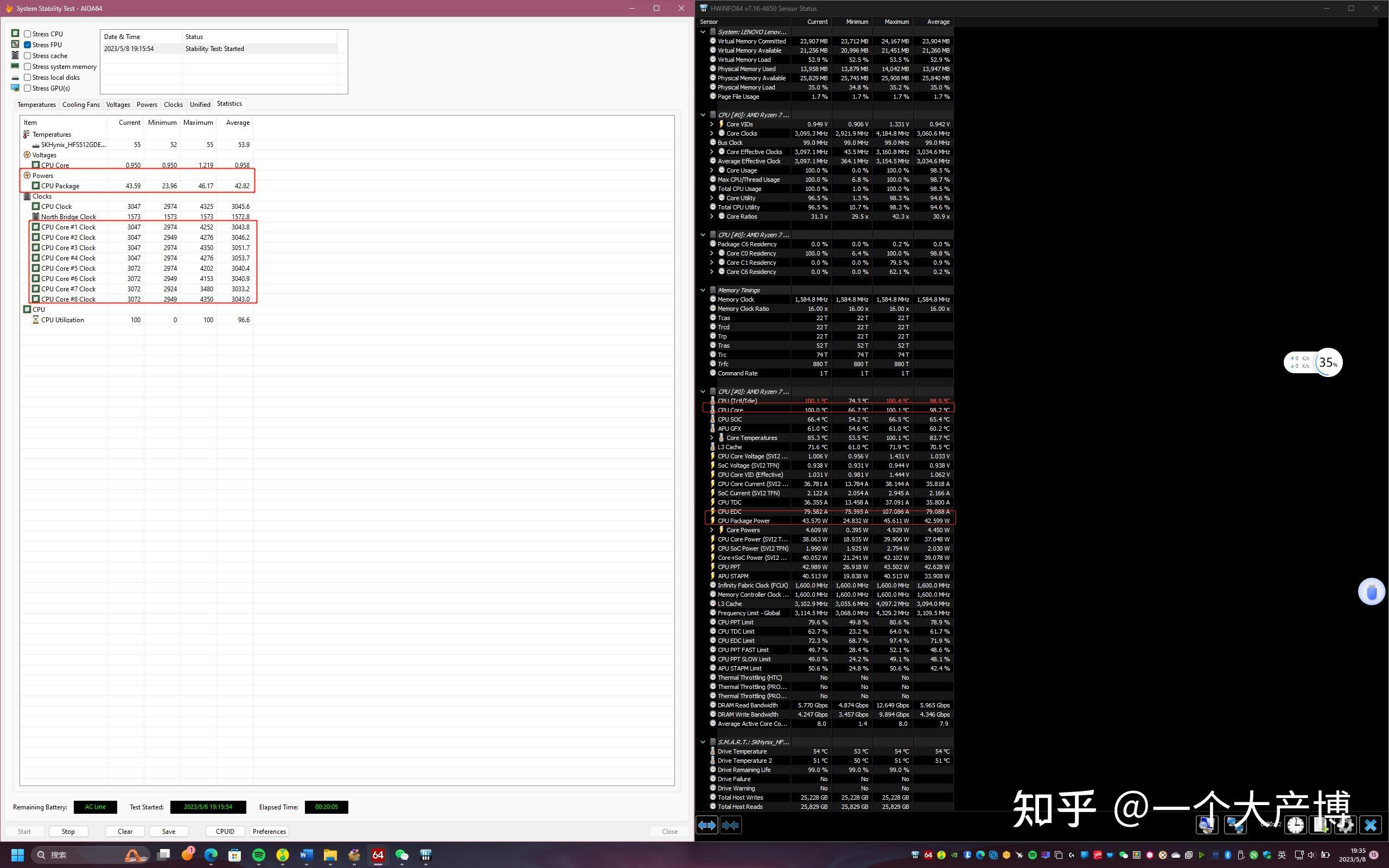This screenshot has width=1389, height=868.
Task: Enable the Stress CPU checkbox
Action: [27, 34]
